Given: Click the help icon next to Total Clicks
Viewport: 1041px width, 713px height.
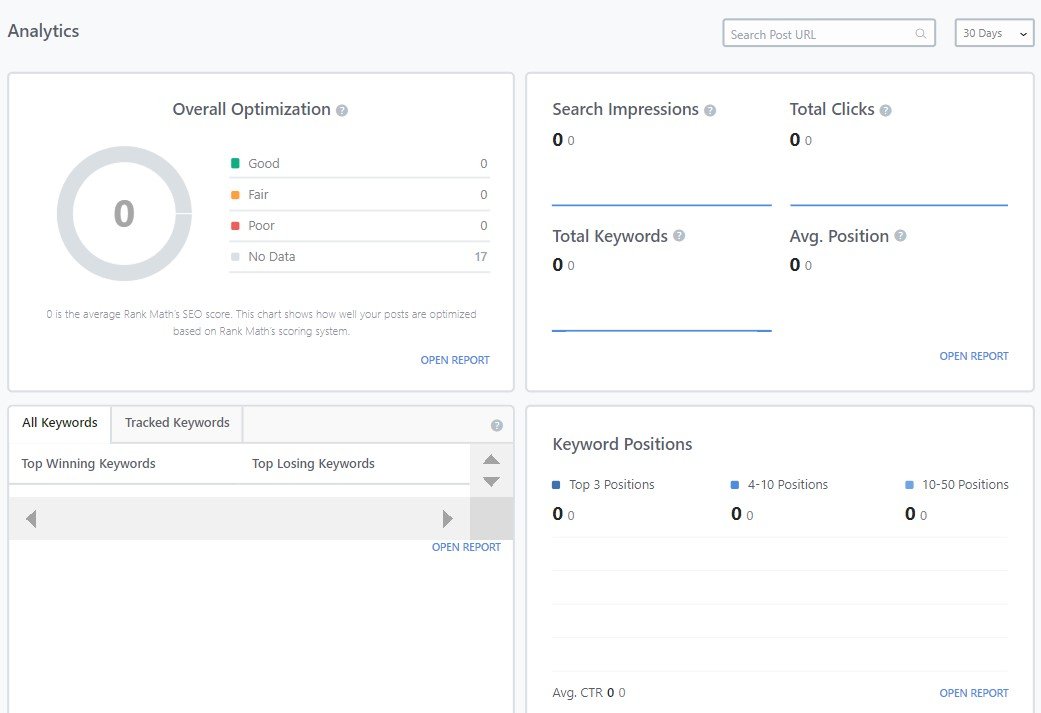Looking at the screenshot, I should pyautogui.click(x=885, y=111).
